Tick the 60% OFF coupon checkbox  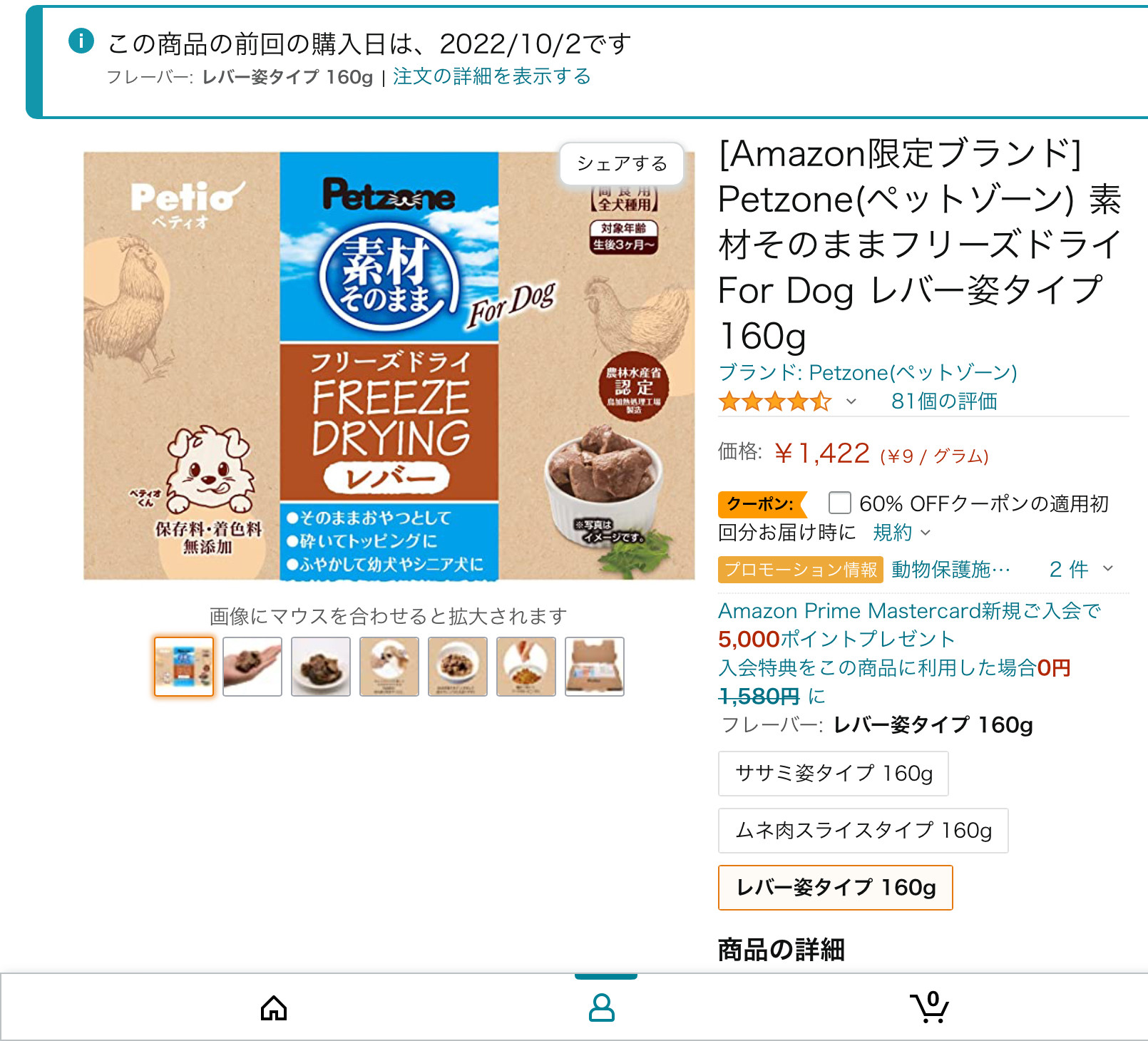(840, 503)
